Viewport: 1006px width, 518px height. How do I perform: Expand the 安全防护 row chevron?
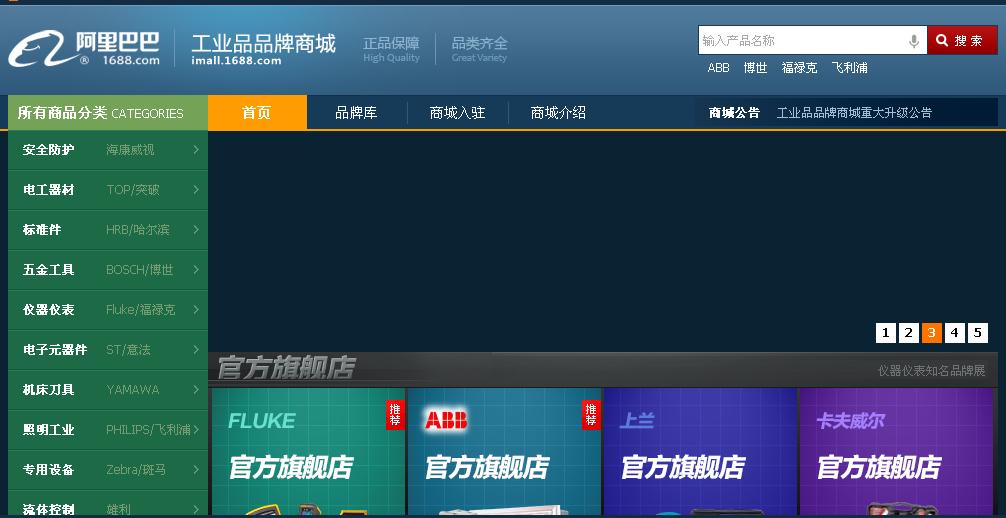[196, 150]
